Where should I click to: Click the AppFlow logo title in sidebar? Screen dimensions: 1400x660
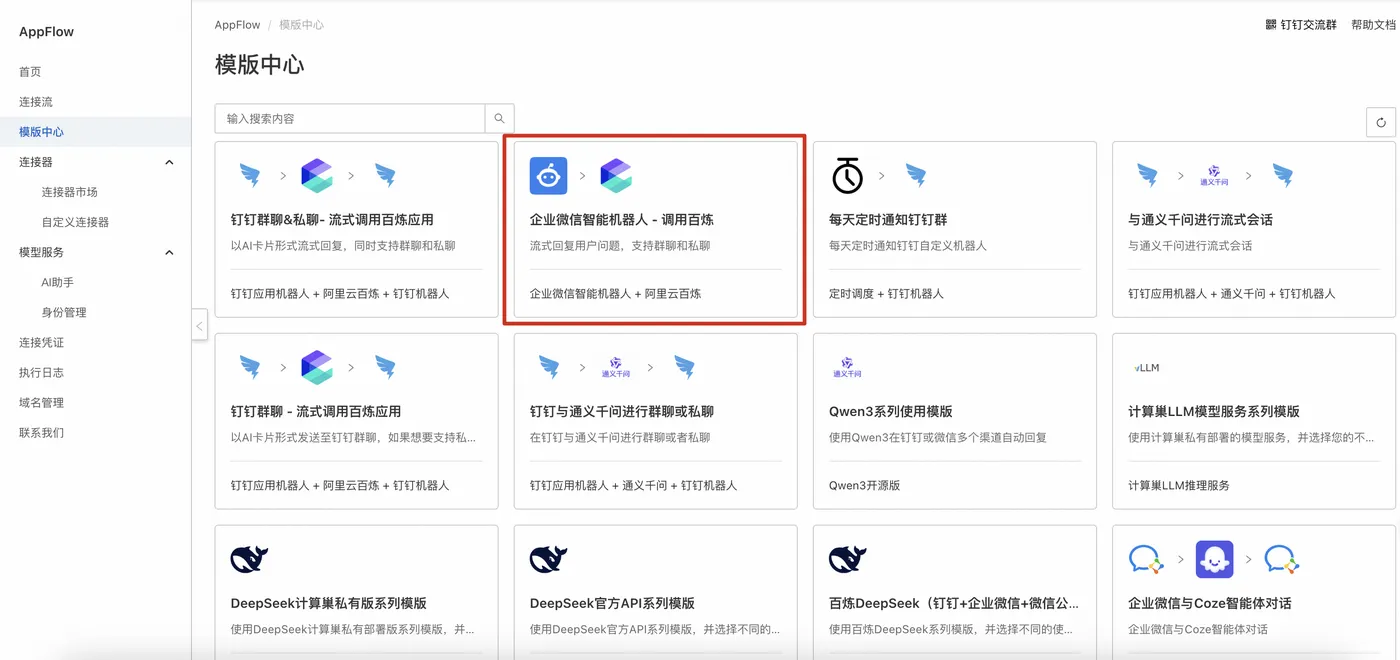click(47, 32)
